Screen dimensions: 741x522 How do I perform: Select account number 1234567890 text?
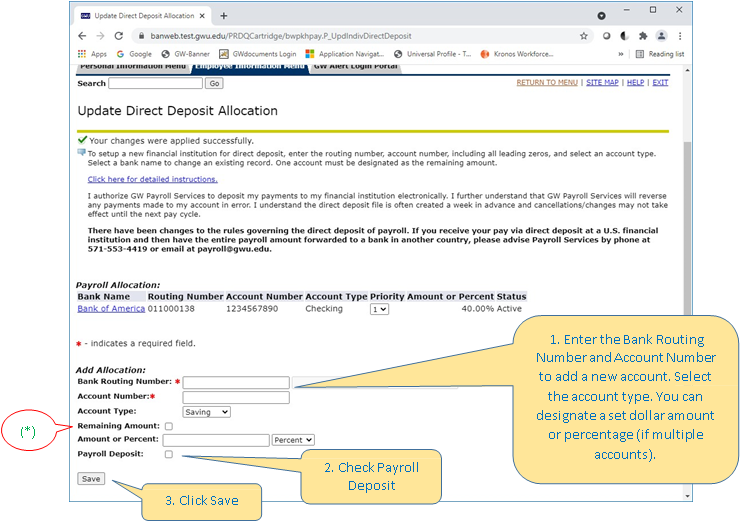click(x=252, y=308)
